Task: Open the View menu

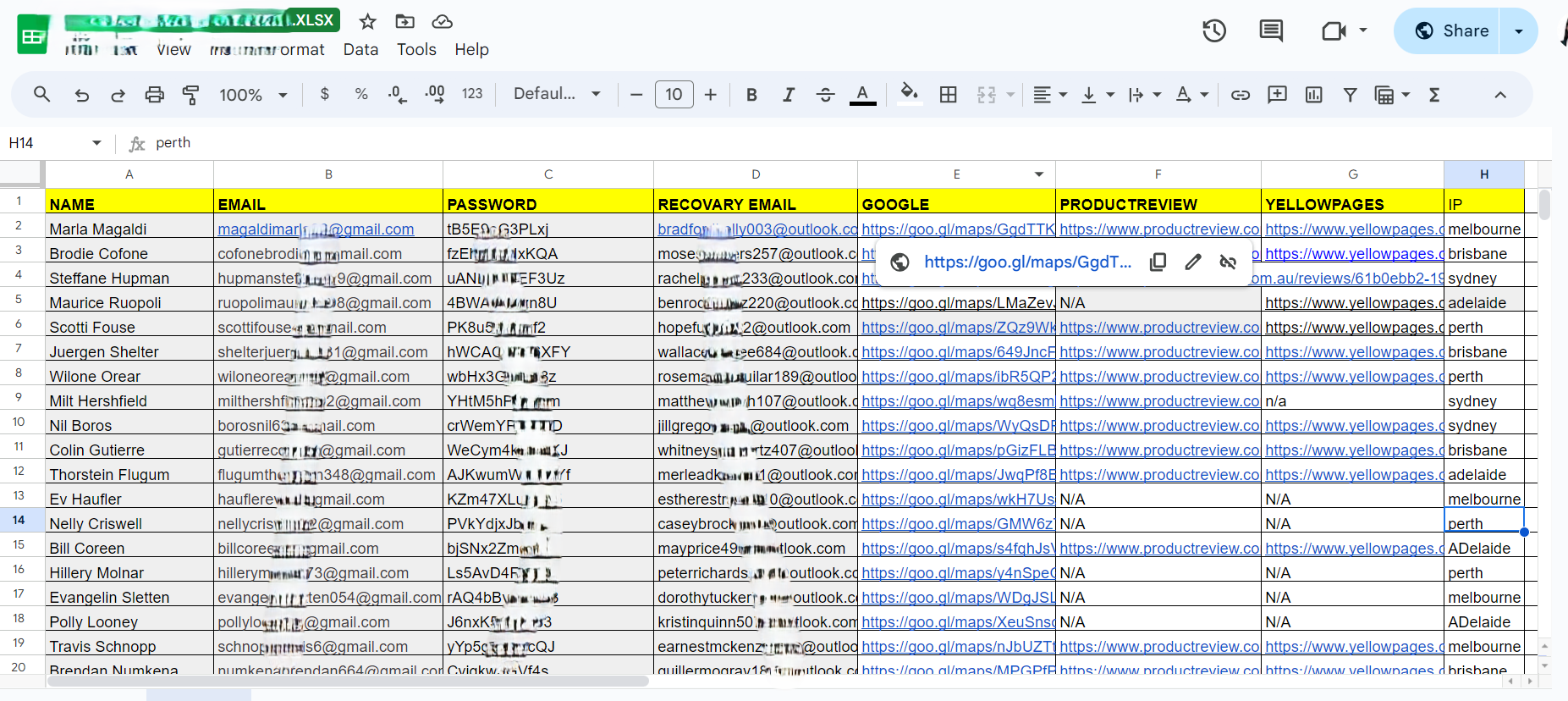Action: click(173, 50)
